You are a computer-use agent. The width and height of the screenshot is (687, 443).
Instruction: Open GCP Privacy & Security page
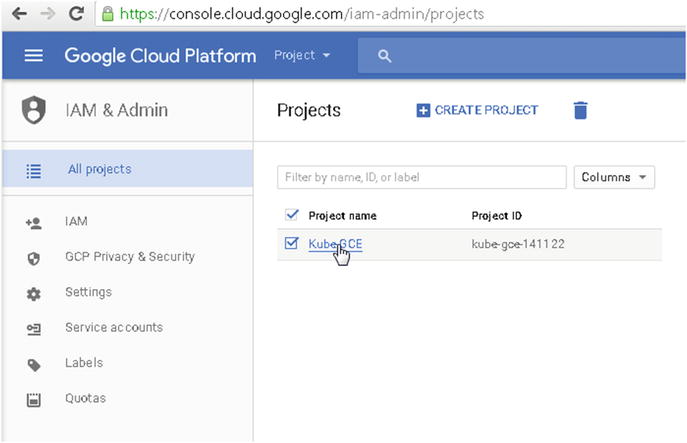click(129, 257)
